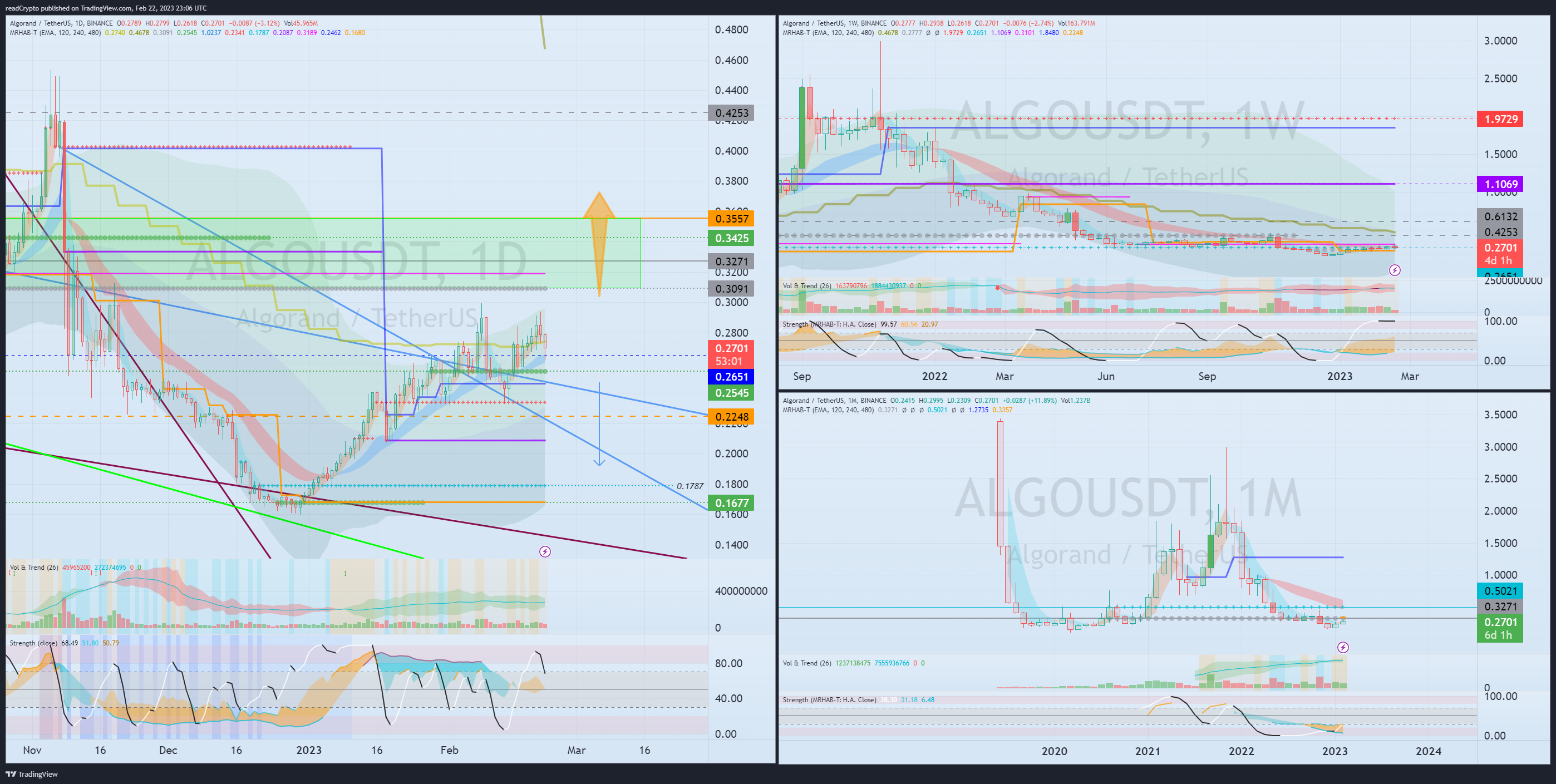Viewport: 1556px width, 784px height.
Task: Click the 2022 label on weekly time axis
Action: tap(934, 376)
